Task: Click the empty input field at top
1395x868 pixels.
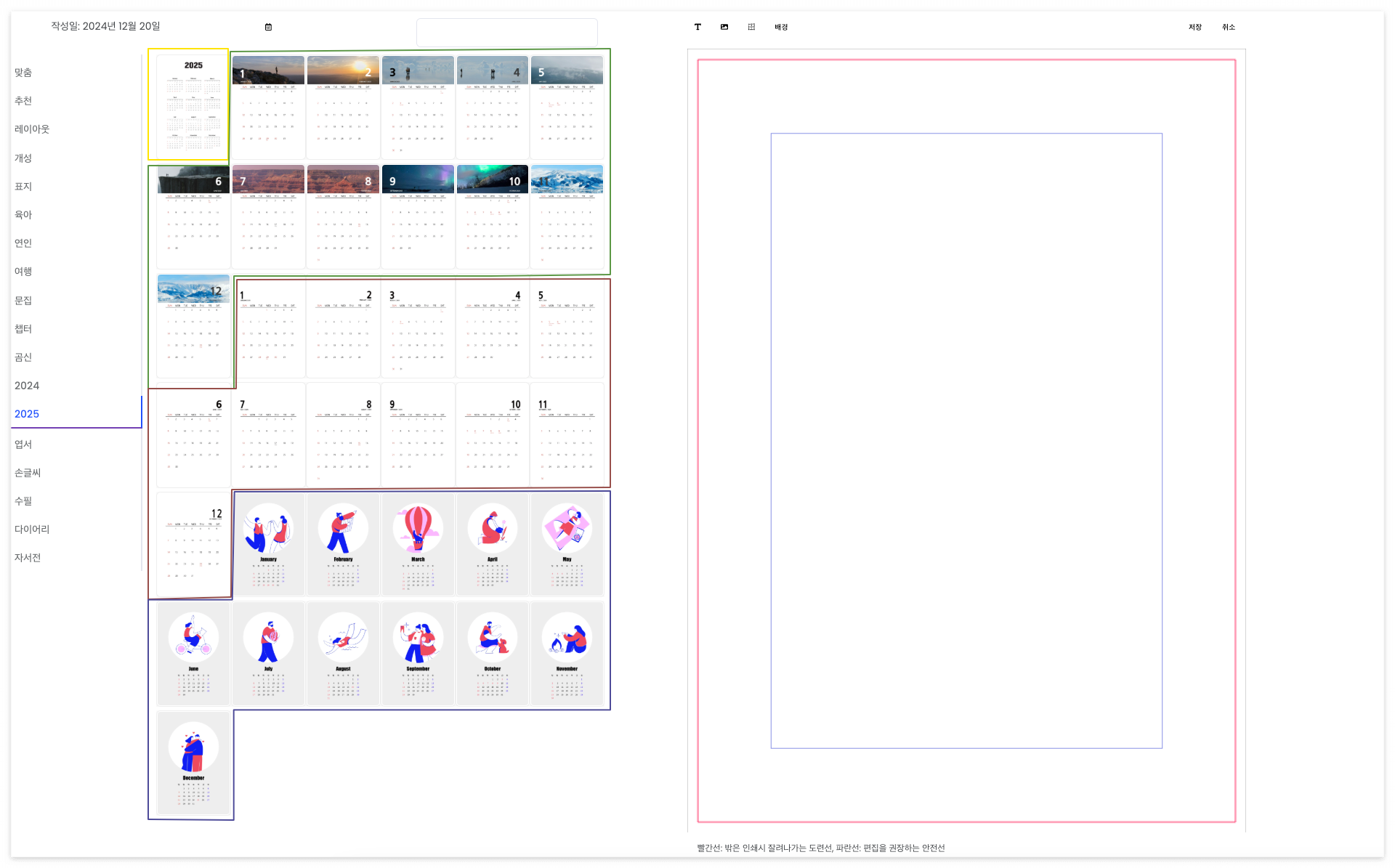Action: [506, 33]
